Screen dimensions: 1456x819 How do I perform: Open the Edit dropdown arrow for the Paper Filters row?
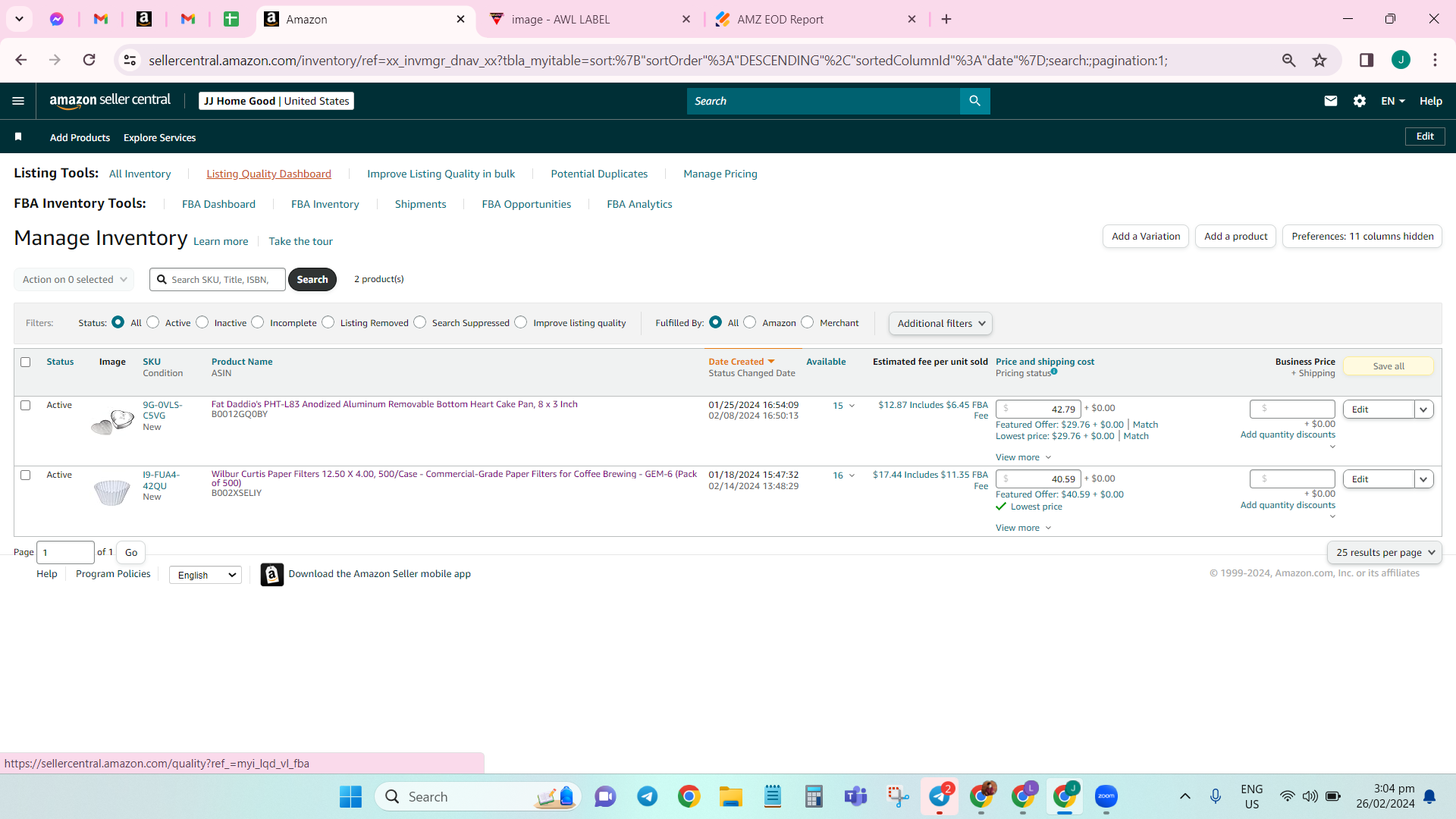[1424, 479]
